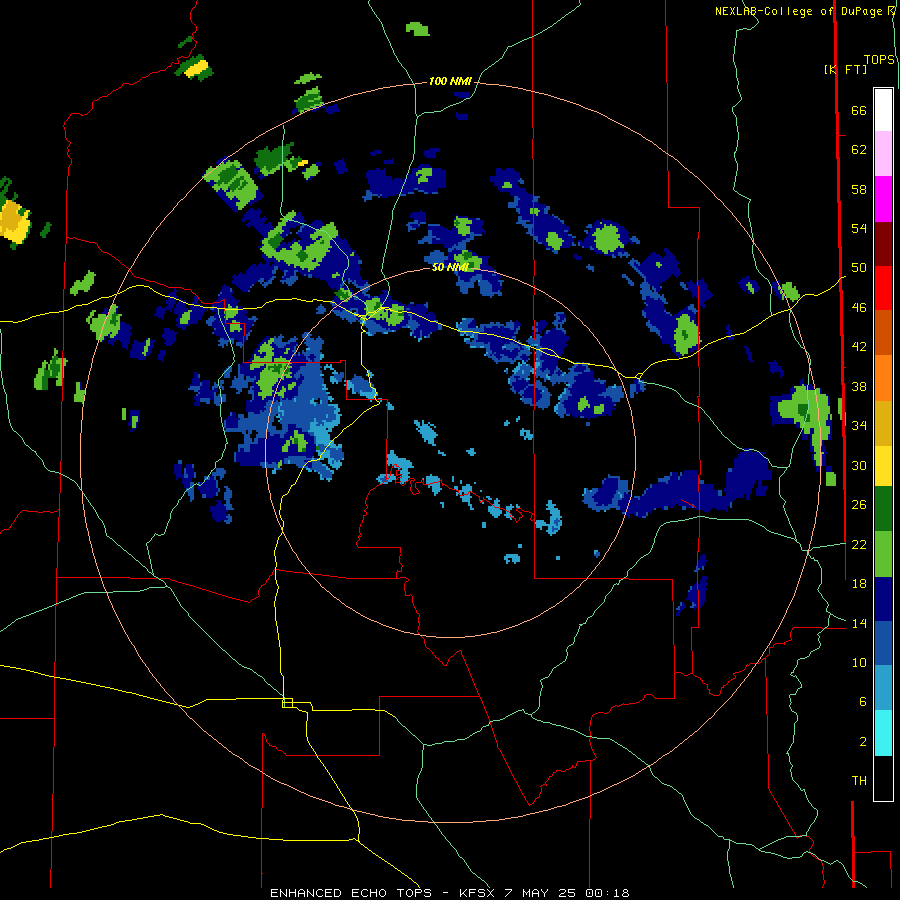Click the 62 scale value

tap(859, 150)
